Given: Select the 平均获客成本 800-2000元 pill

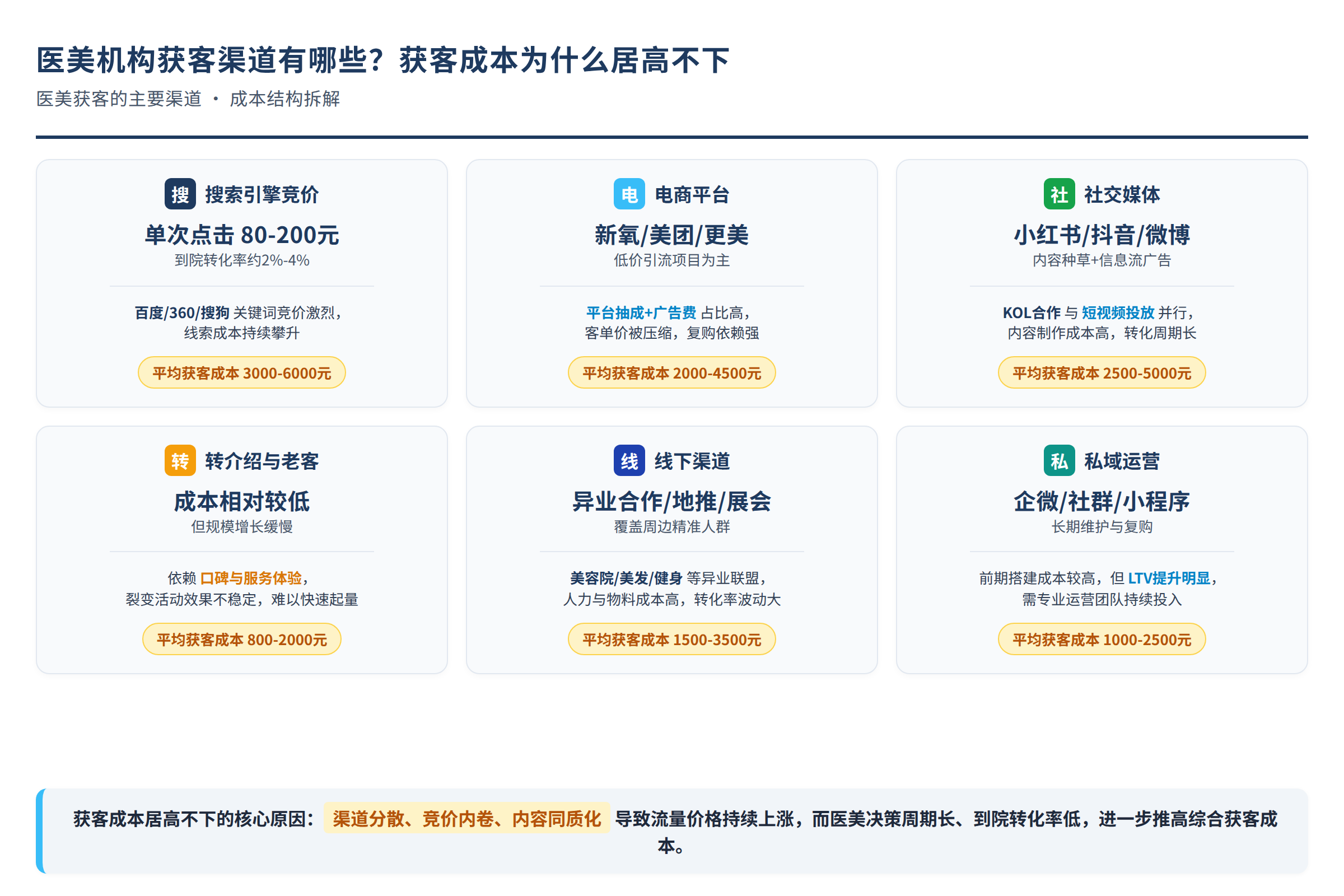Looking at the screenshot, I should (242, 639).
